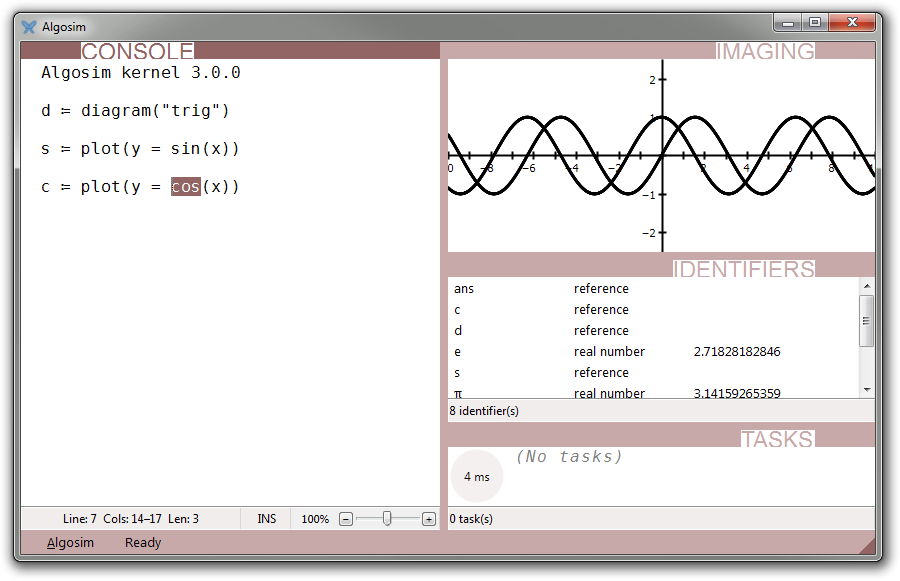This screenshot has width=900, height=581.
Task: Click the console zoom slider handle
Action: pos(387,518)
